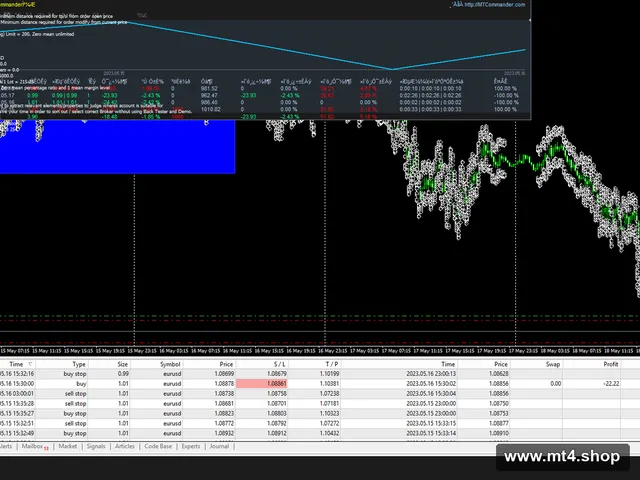Select the 0.00 swap value
Screen dimensions: 640x480
pos(556,384)
